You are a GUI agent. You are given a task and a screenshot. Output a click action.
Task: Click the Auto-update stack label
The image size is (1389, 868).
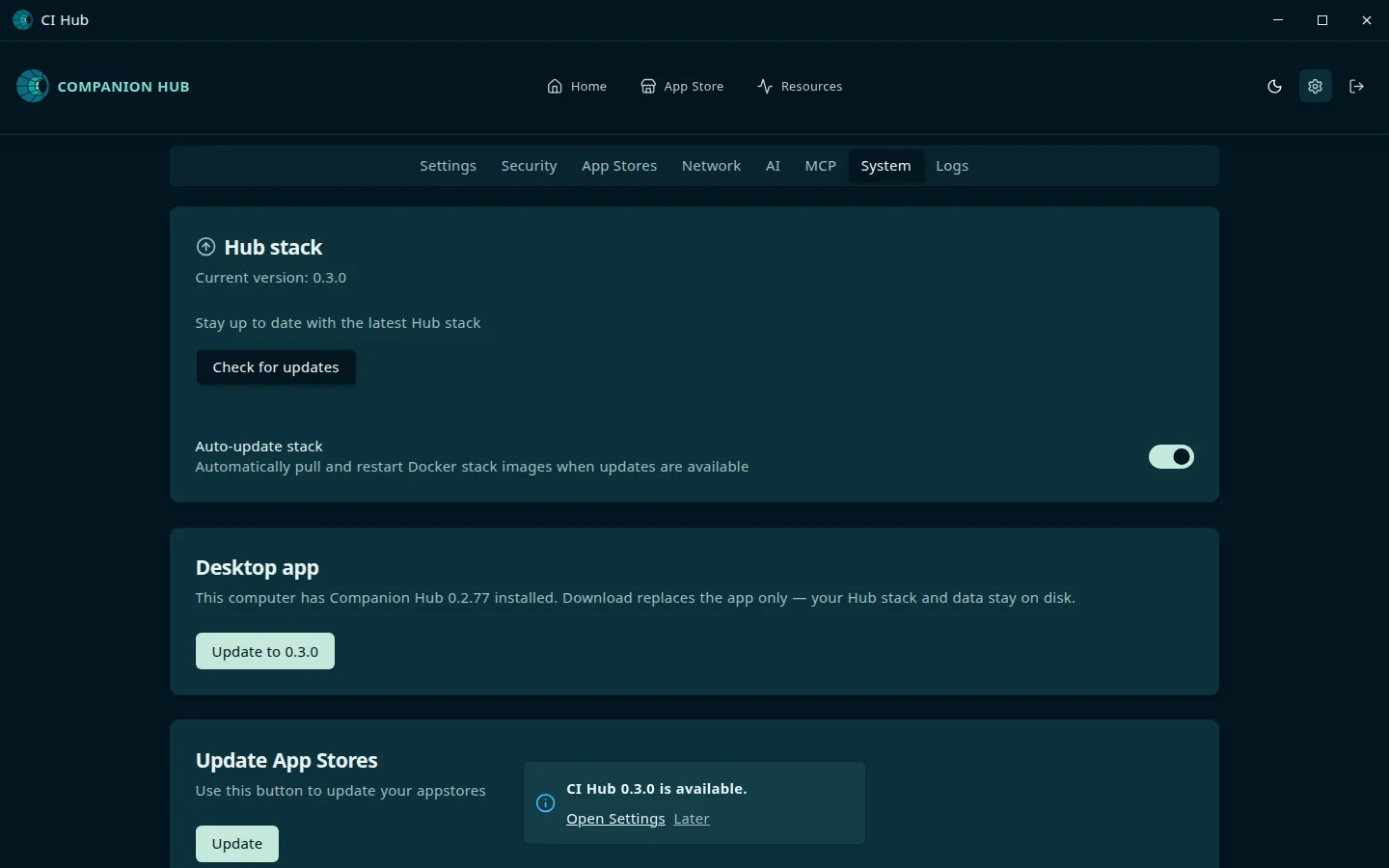259,447
